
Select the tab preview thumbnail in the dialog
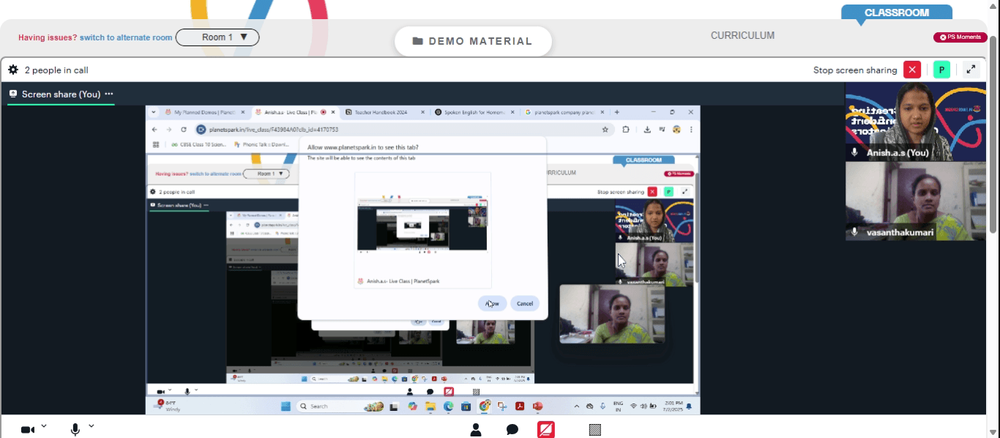[x=422, y=230]
